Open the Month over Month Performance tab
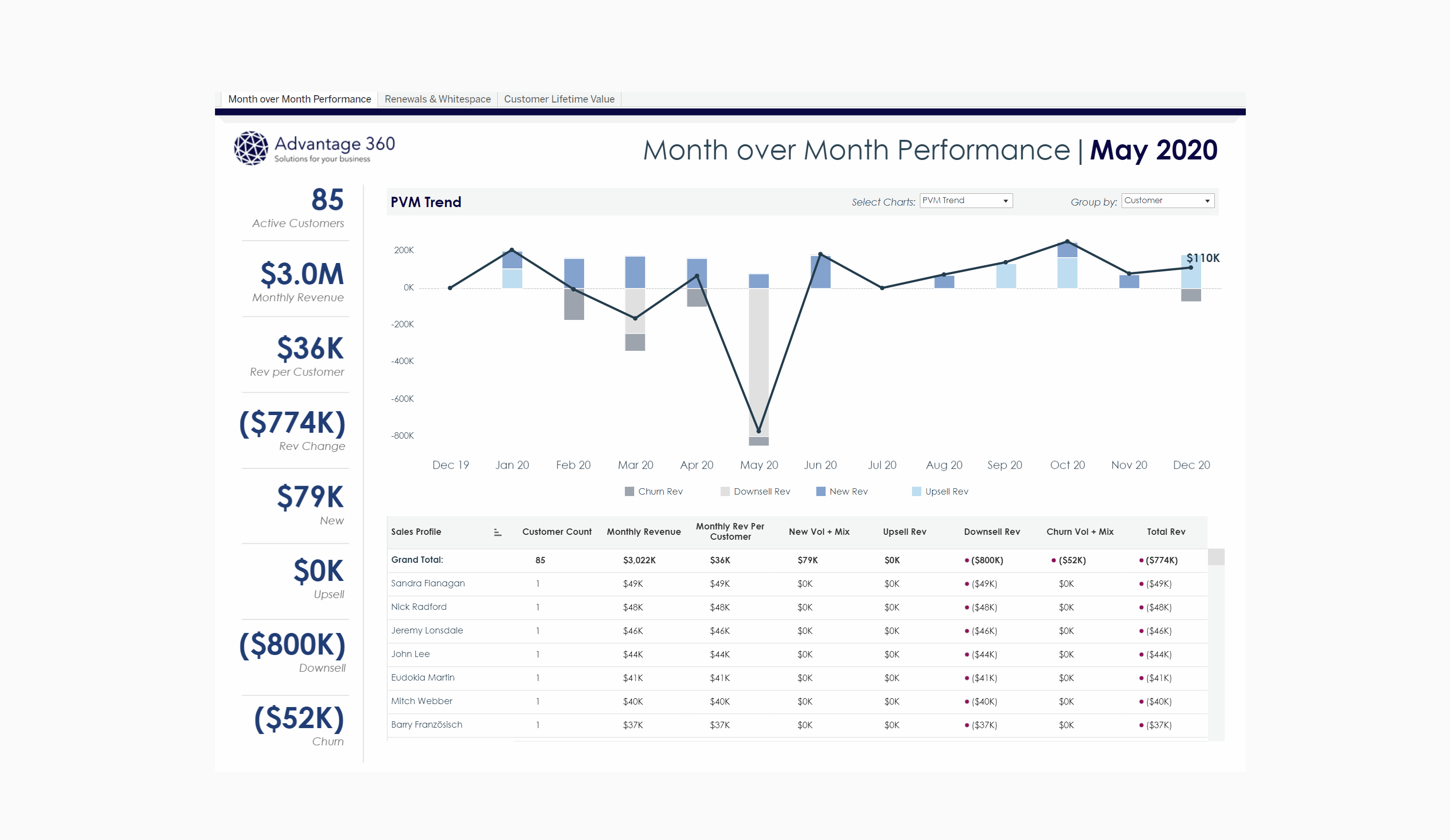The image size is (1450, 840). coord(299,99)
